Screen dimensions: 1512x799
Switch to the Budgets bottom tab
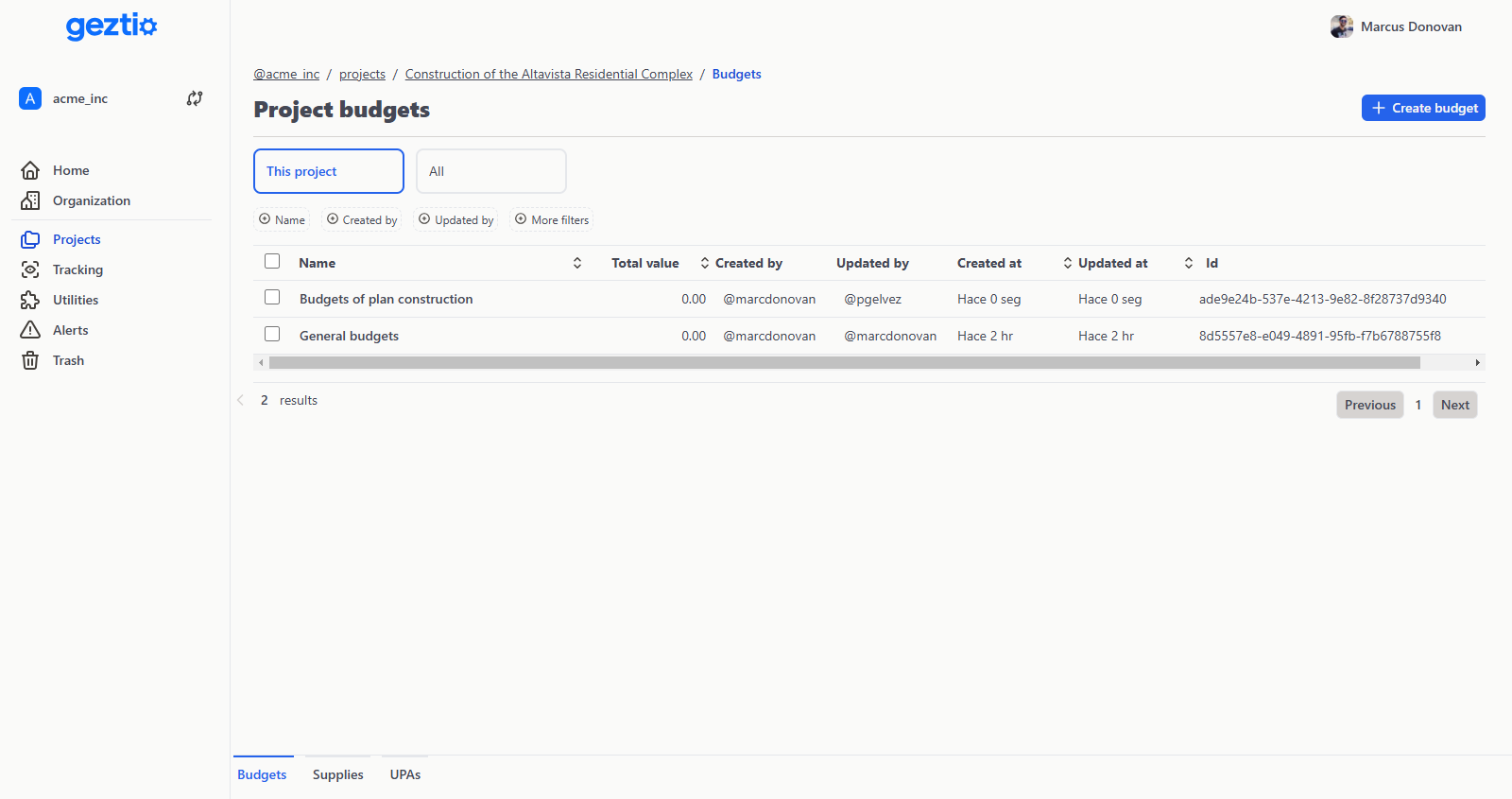click(262, 774)
